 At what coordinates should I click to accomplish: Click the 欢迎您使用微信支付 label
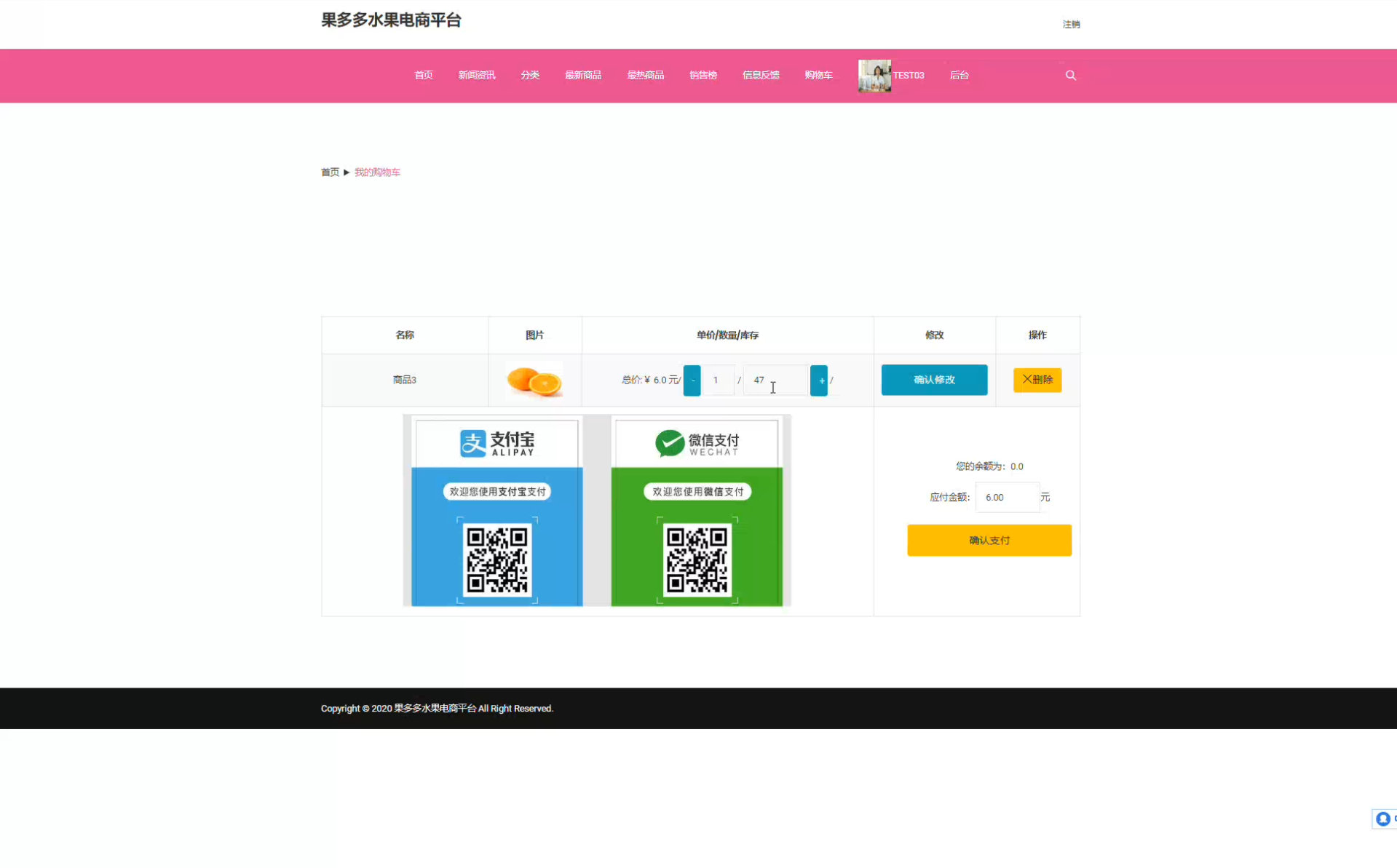[697, 492]
